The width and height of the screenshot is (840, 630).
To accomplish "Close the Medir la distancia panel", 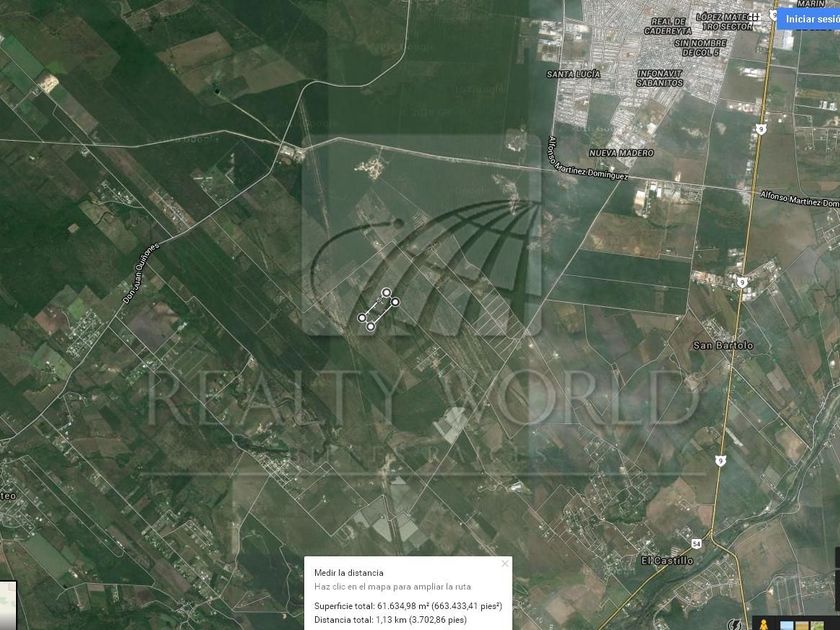I will click(x=505, y=564).
